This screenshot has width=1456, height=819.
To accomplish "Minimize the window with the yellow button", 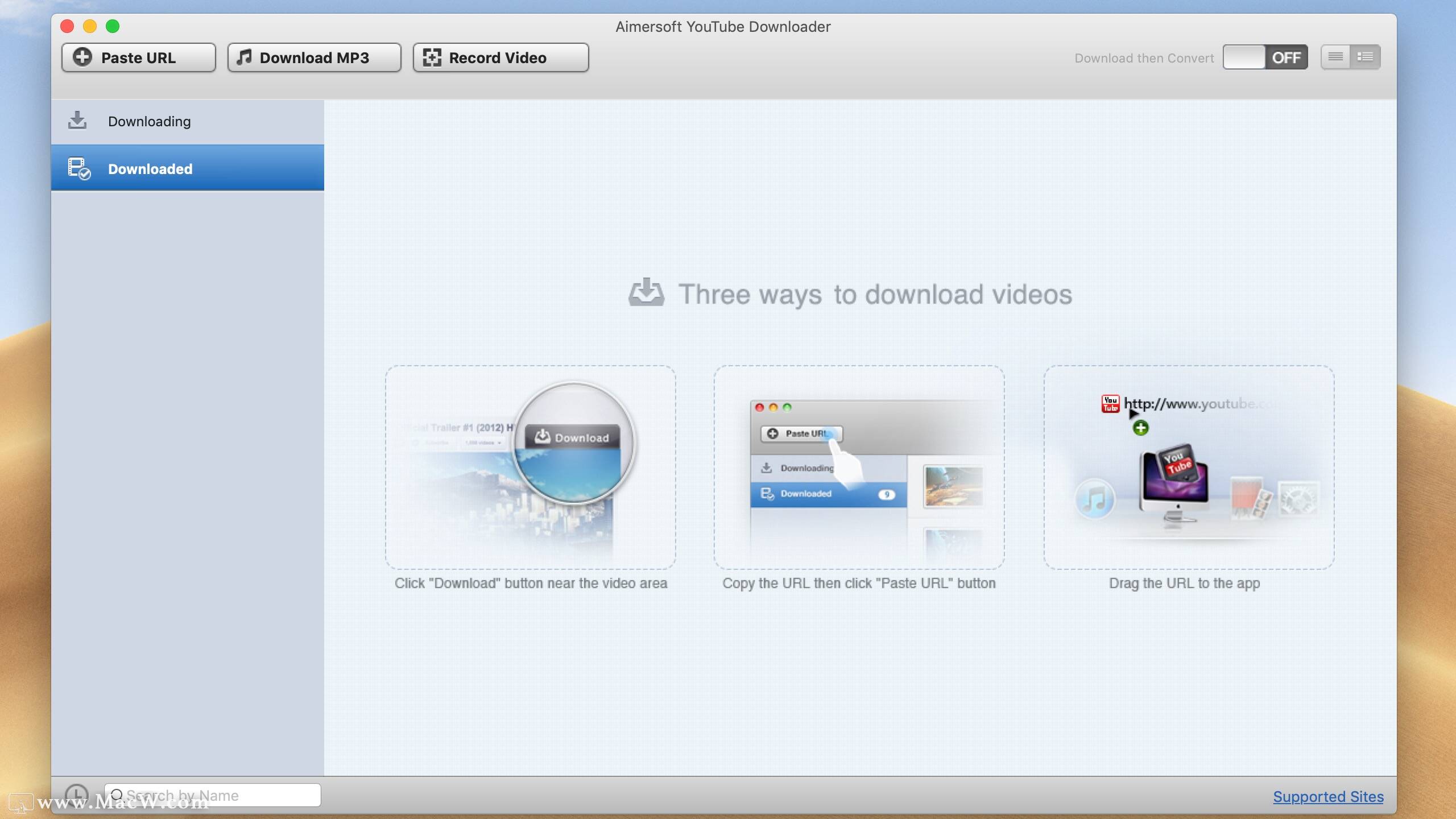I will [90, 26].
